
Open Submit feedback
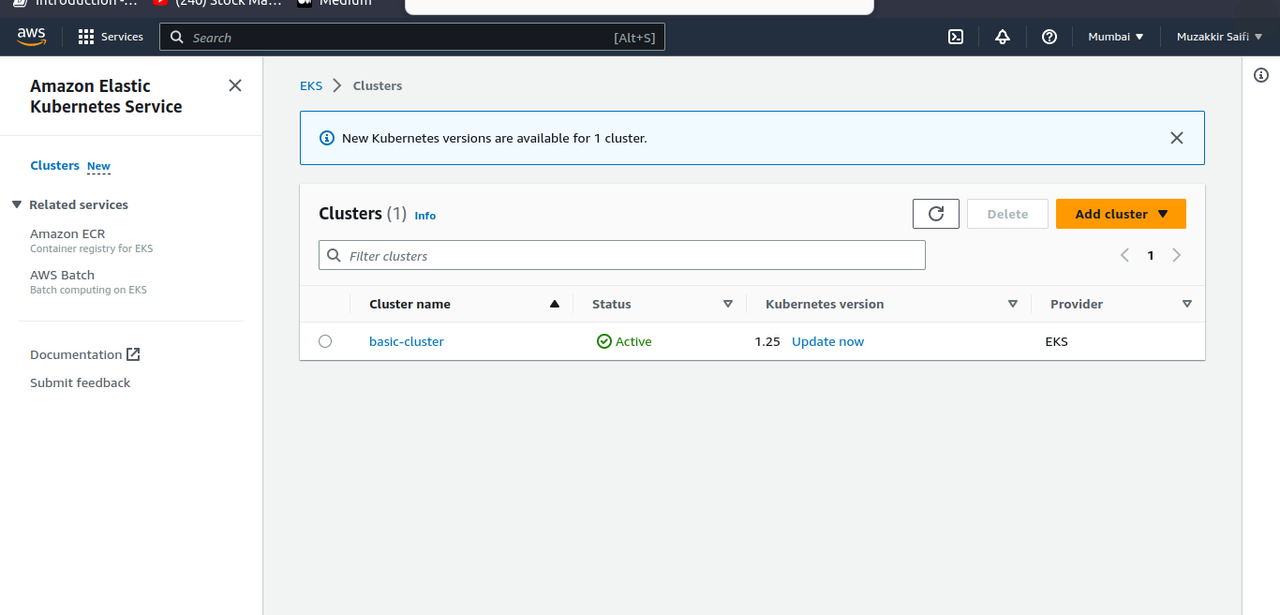(80, 382)
